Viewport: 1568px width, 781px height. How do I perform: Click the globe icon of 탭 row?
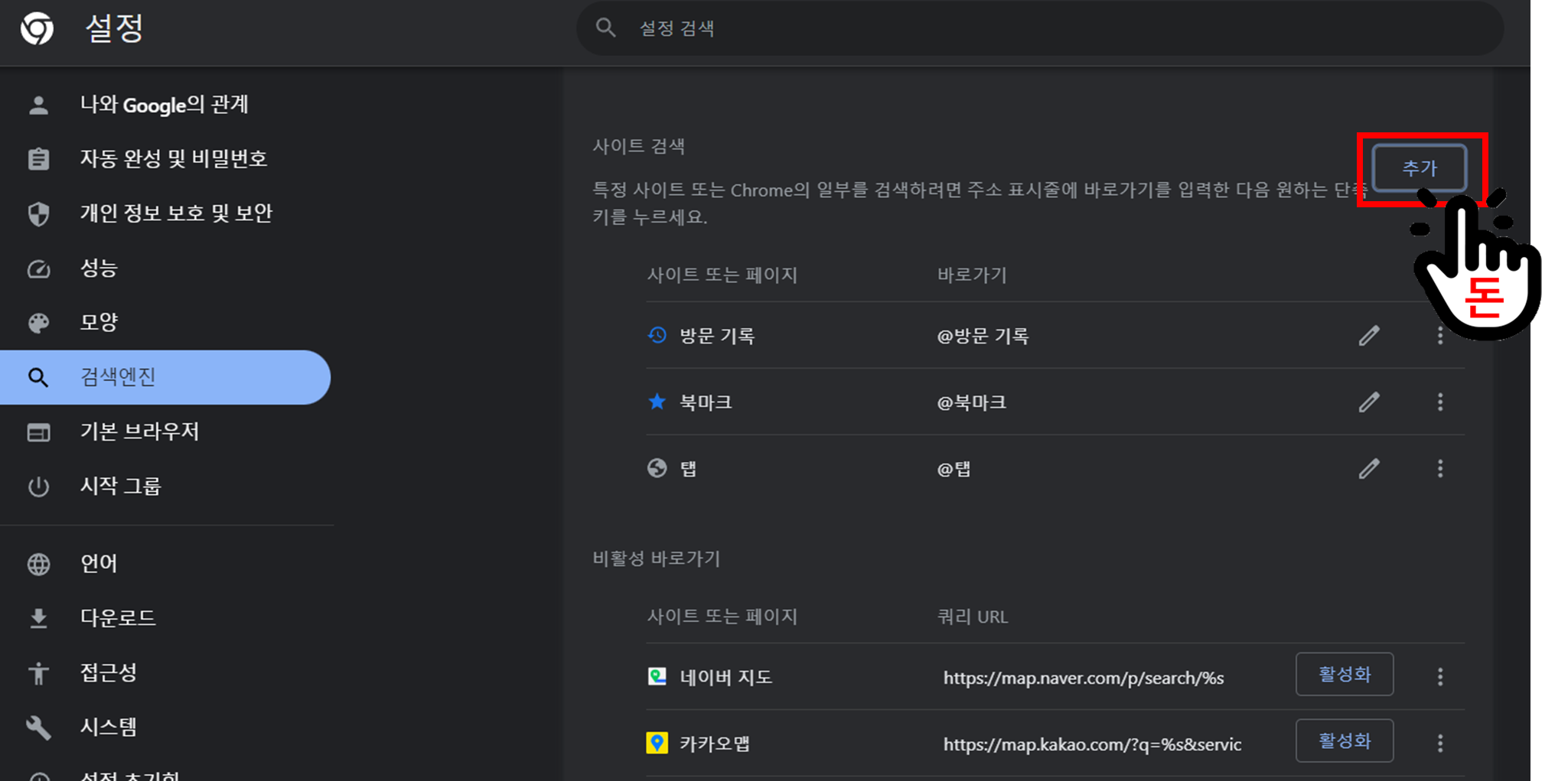657,468
